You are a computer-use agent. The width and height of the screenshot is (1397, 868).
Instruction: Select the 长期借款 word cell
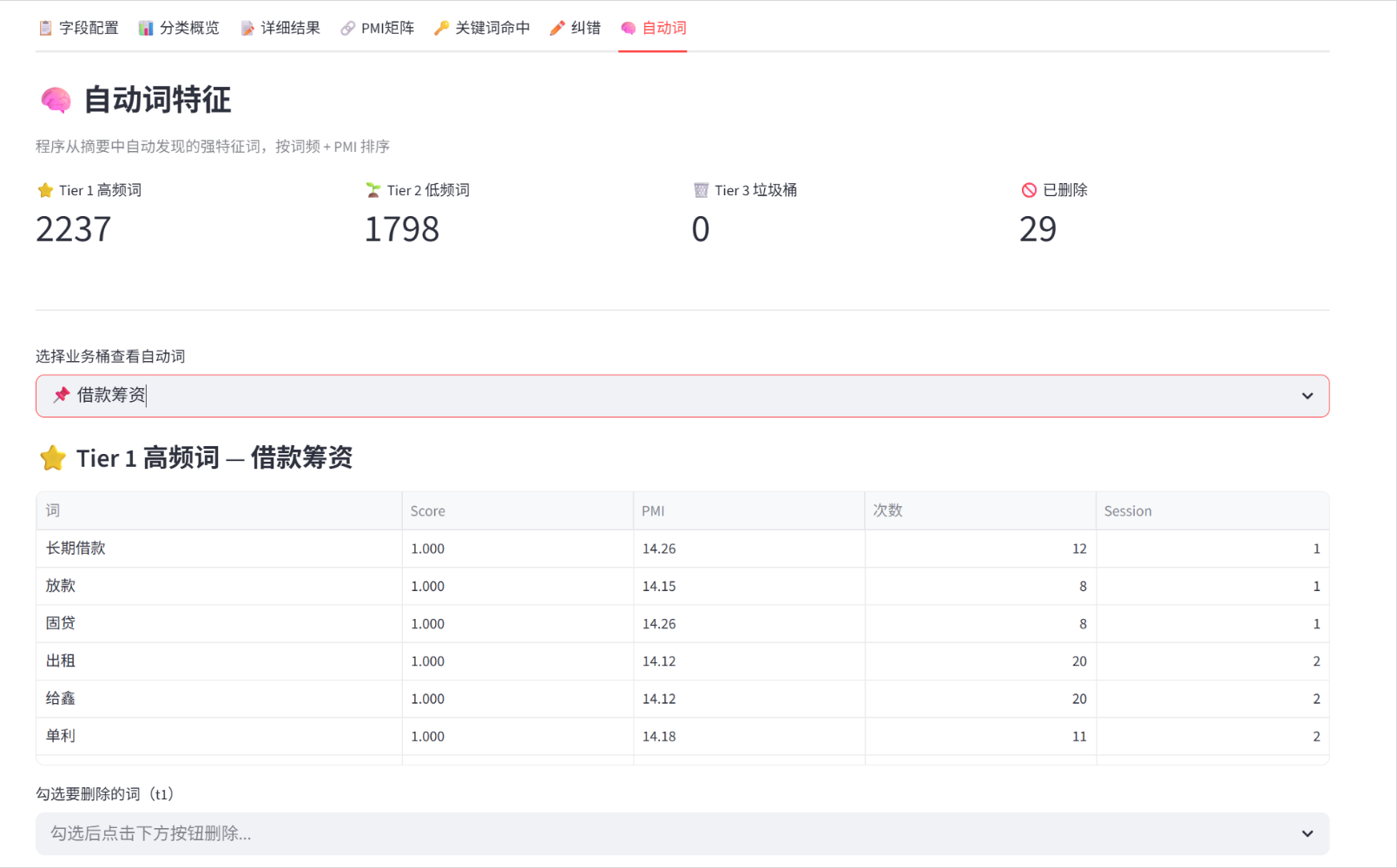[x=219, y=549]
